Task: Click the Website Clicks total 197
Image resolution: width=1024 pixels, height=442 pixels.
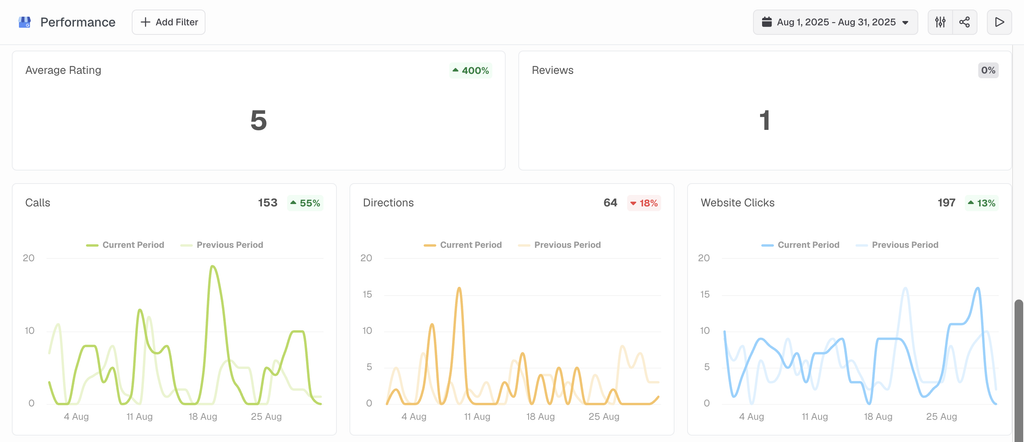Action: (x=947, y=203)
